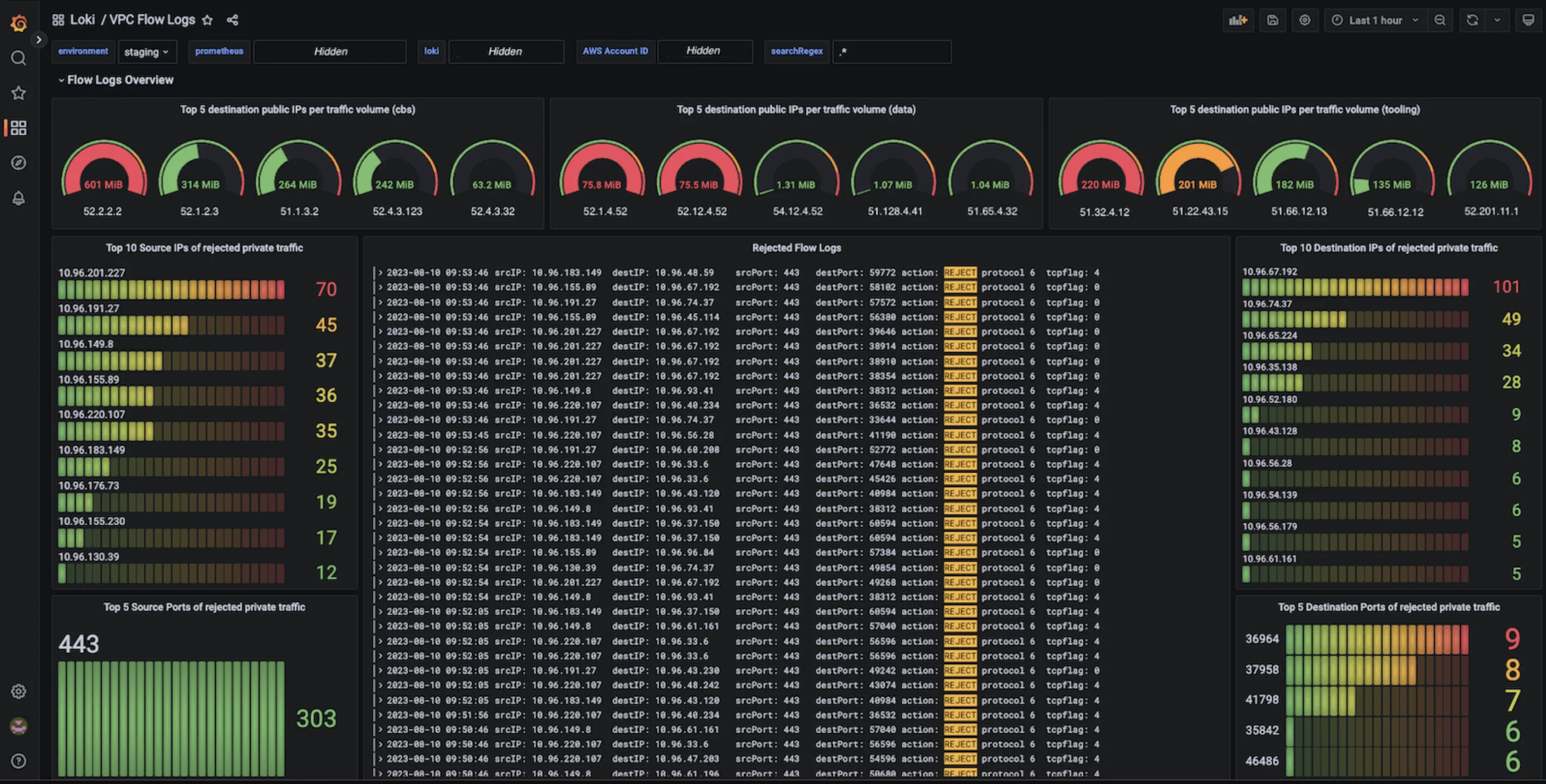Screen dimensions: 1546x784
Task: Open the auto-refresh interval selector
Action: pos(1498,20)
